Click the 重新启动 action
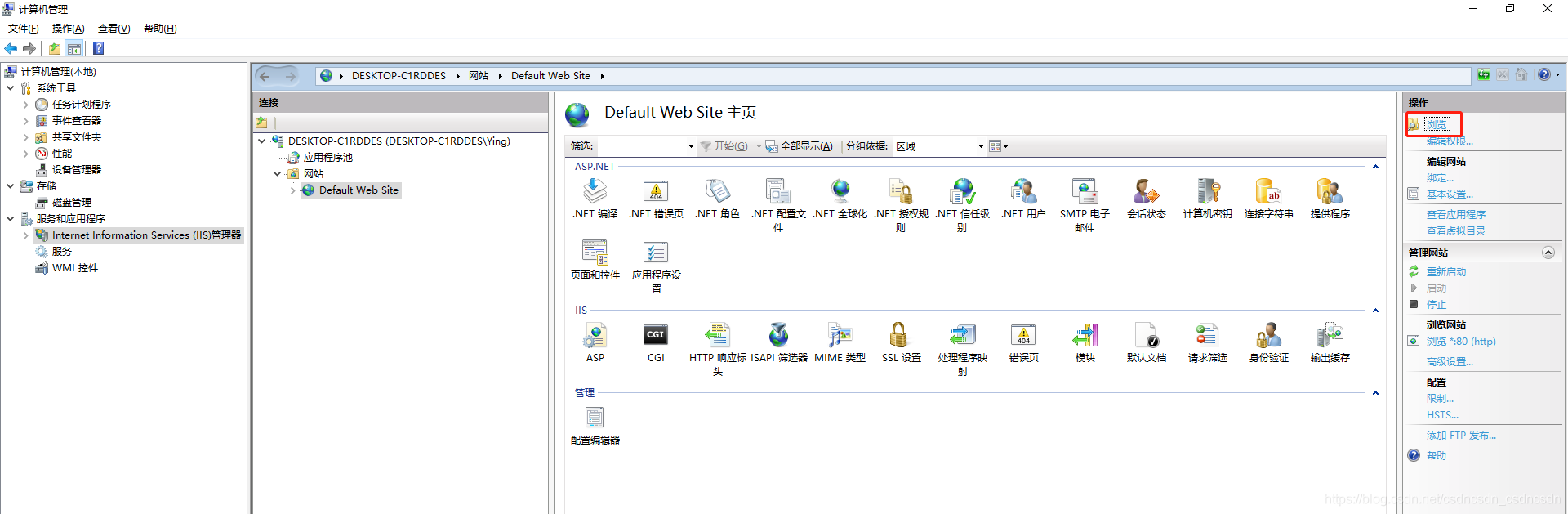1568x514 pixels. click(x=1446, y=272)
